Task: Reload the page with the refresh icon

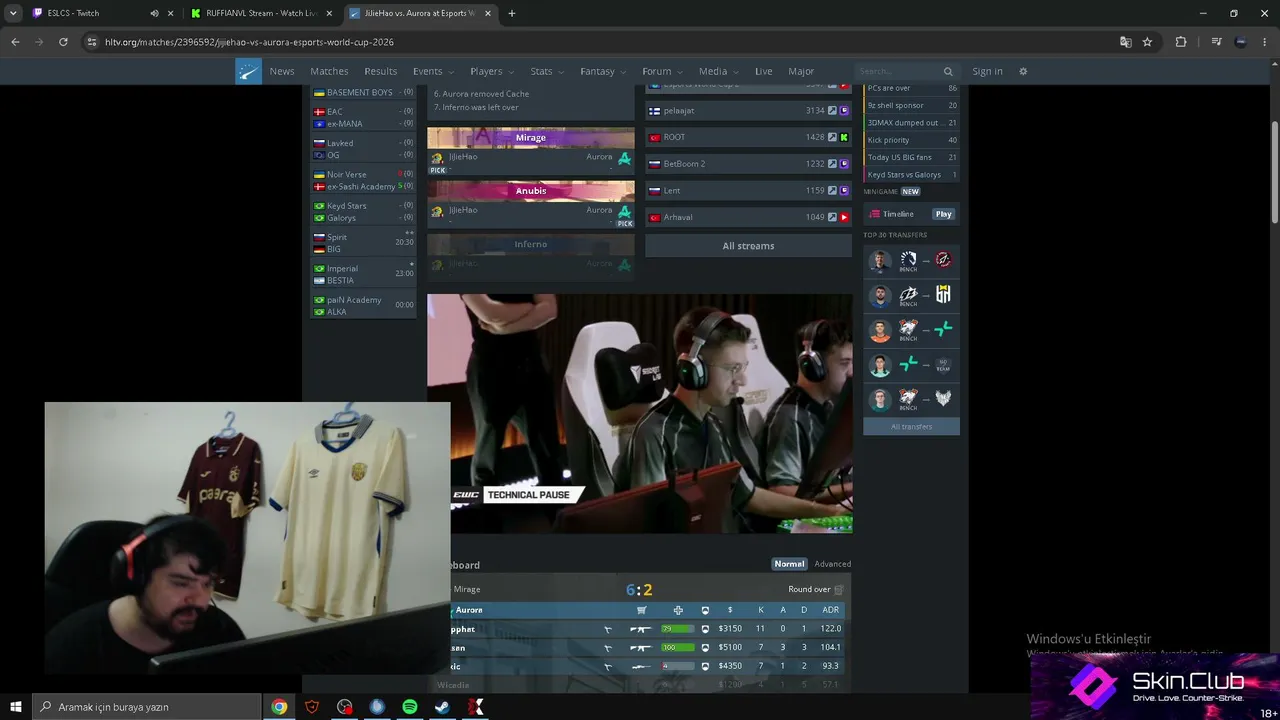Action: [63, 42]
